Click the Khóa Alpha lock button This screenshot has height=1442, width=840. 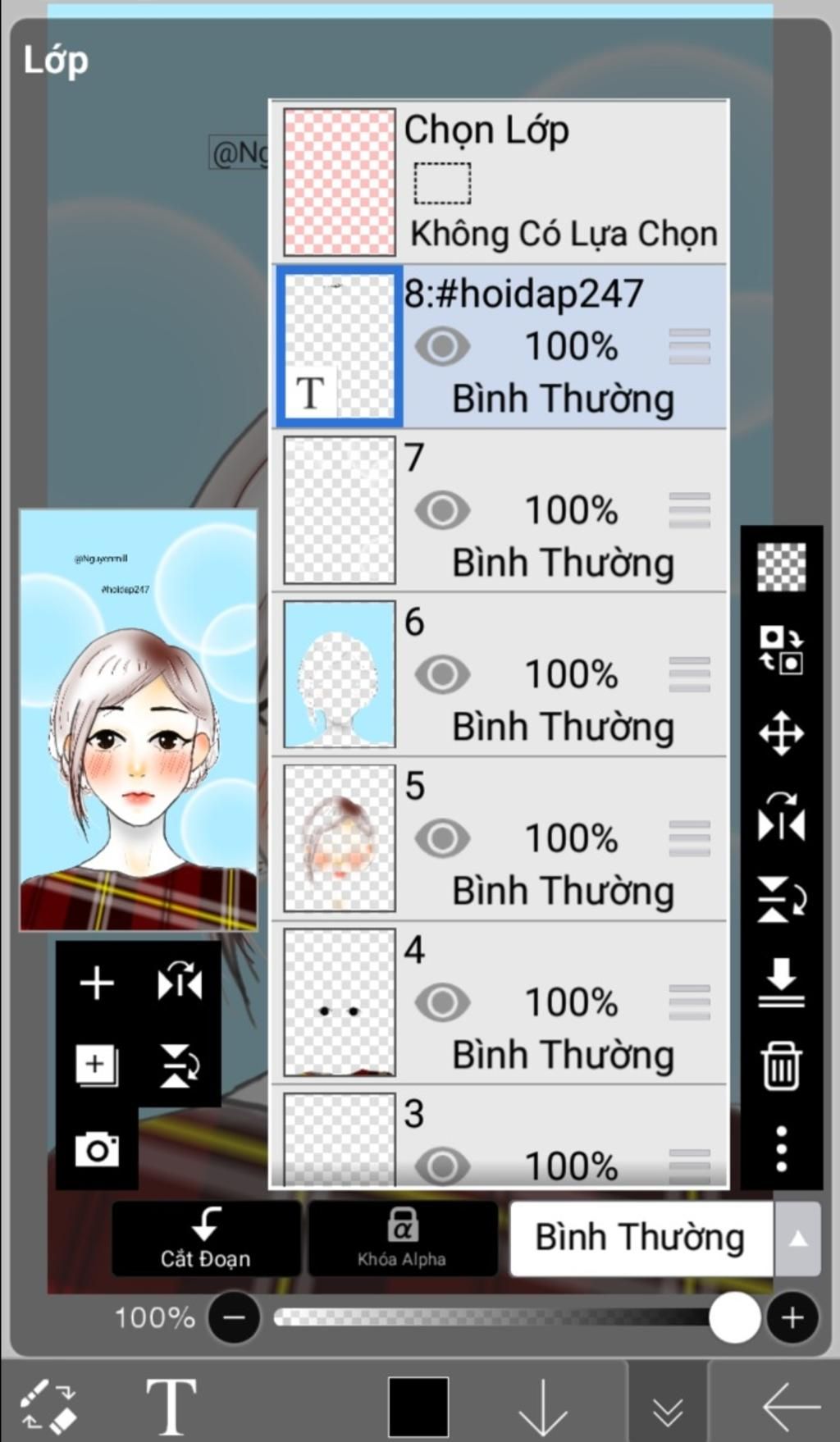click(x=402, y=1239)
